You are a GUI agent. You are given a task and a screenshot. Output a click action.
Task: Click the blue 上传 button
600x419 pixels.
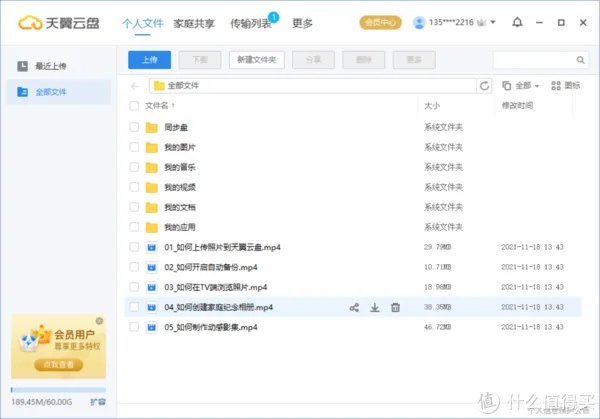[150, 60]
